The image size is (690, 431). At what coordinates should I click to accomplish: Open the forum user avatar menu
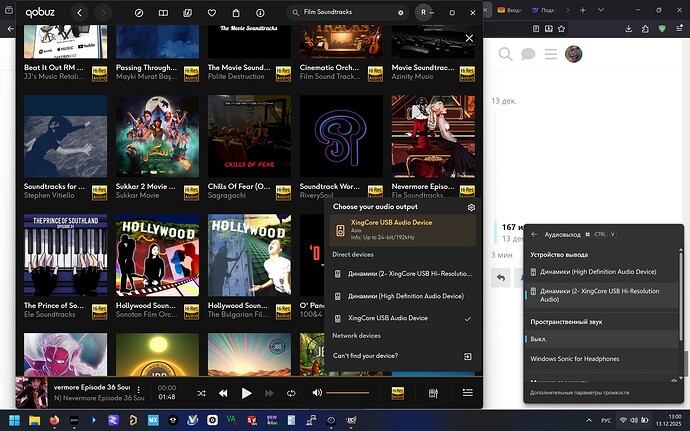click(x=573, y=54)
